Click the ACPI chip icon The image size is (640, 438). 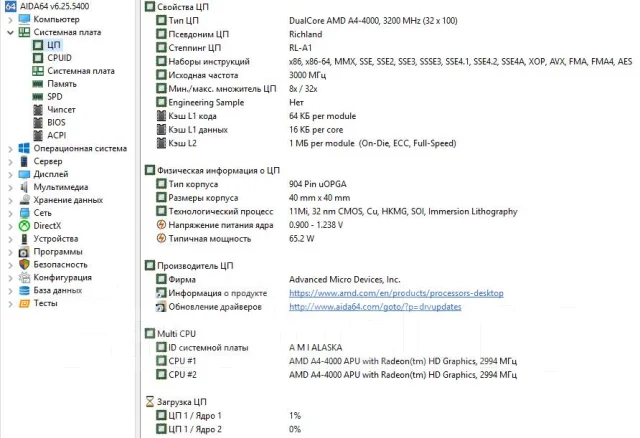[38, 135]
